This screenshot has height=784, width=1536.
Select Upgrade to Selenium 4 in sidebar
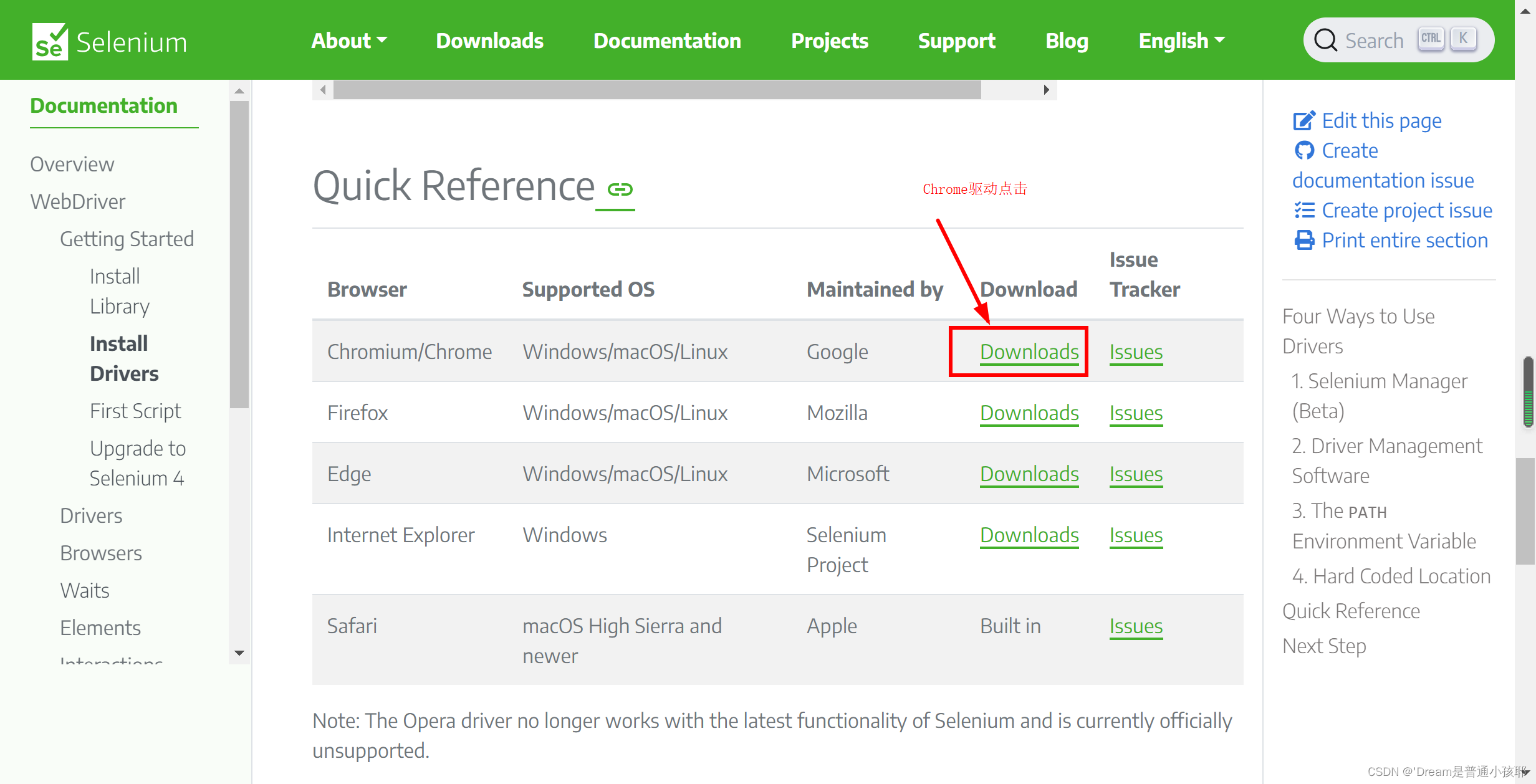138,463
